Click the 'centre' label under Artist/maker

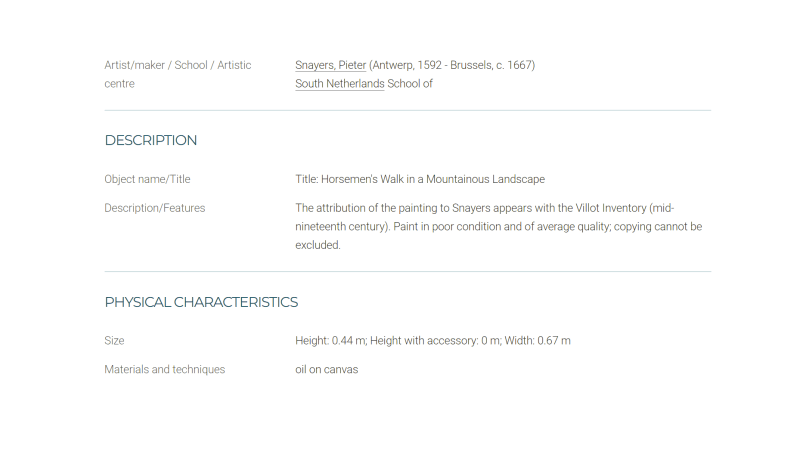(119, 84)
